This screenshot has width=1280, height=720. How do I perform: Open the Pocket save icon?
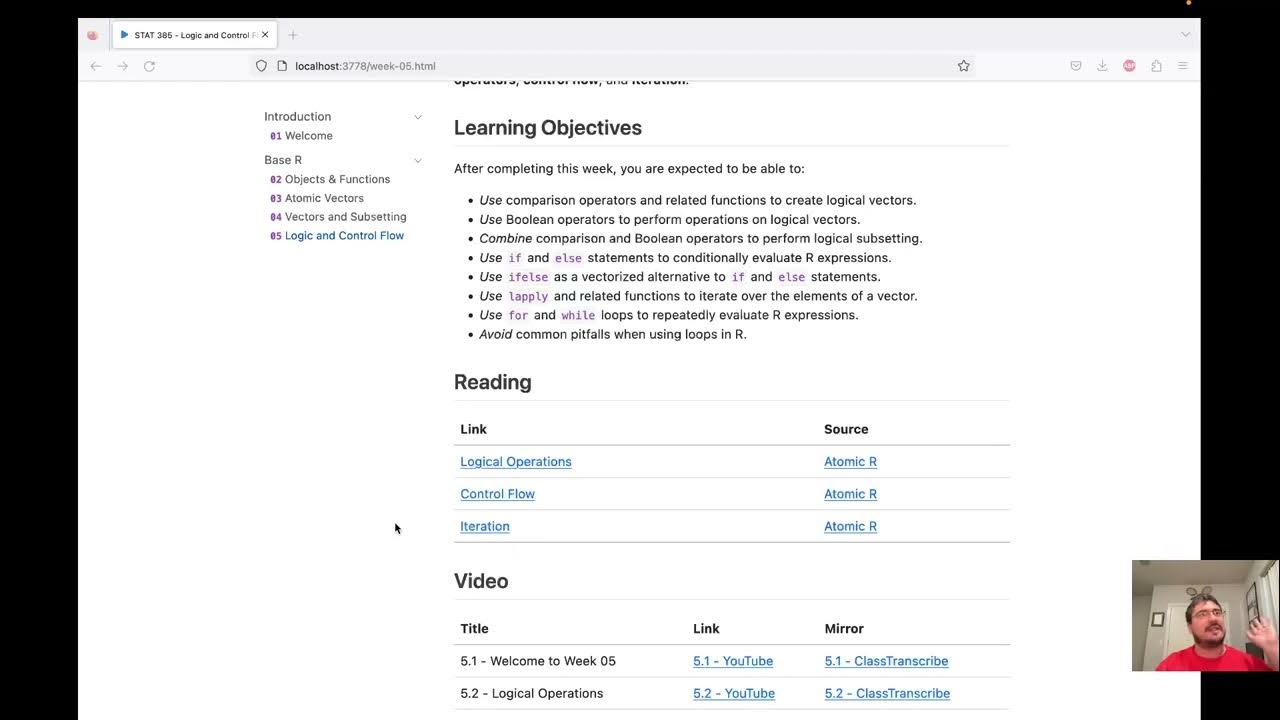[x=1076, y=66]
